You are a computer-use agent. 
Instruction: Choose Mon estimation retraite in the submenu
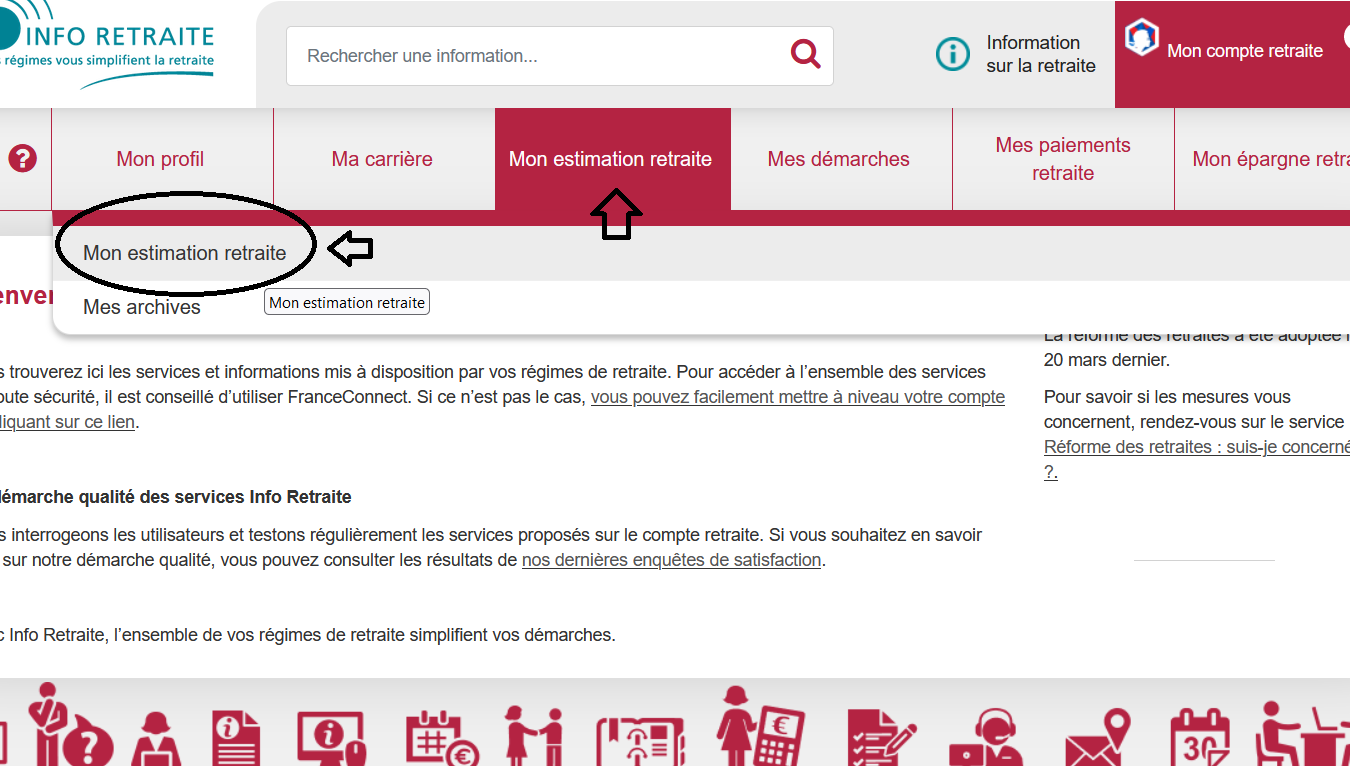(x=184, y=253)
